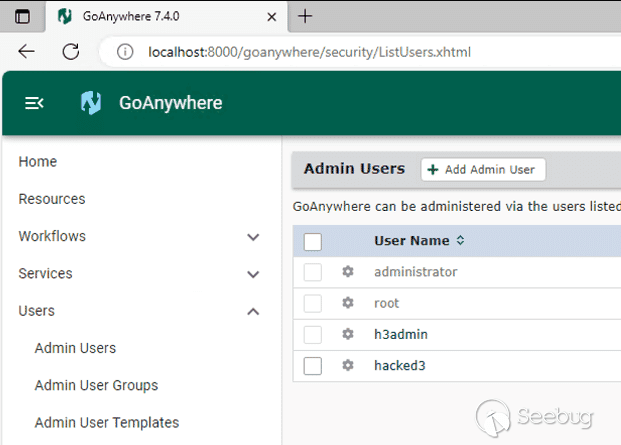Reload the page with refresh icon
The height and width of the screenshot is (445, 621).
[71, 51]
